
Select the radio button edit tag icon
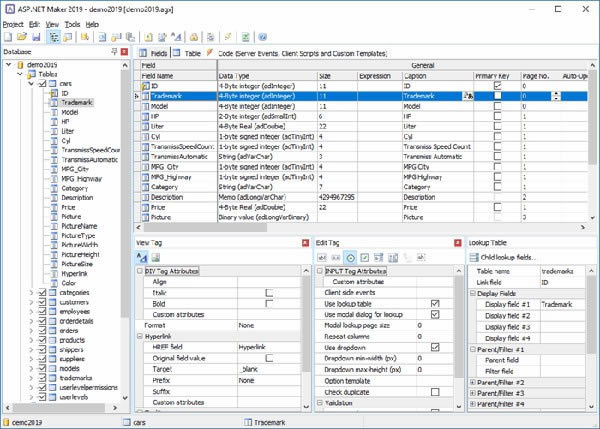[350, 258]
